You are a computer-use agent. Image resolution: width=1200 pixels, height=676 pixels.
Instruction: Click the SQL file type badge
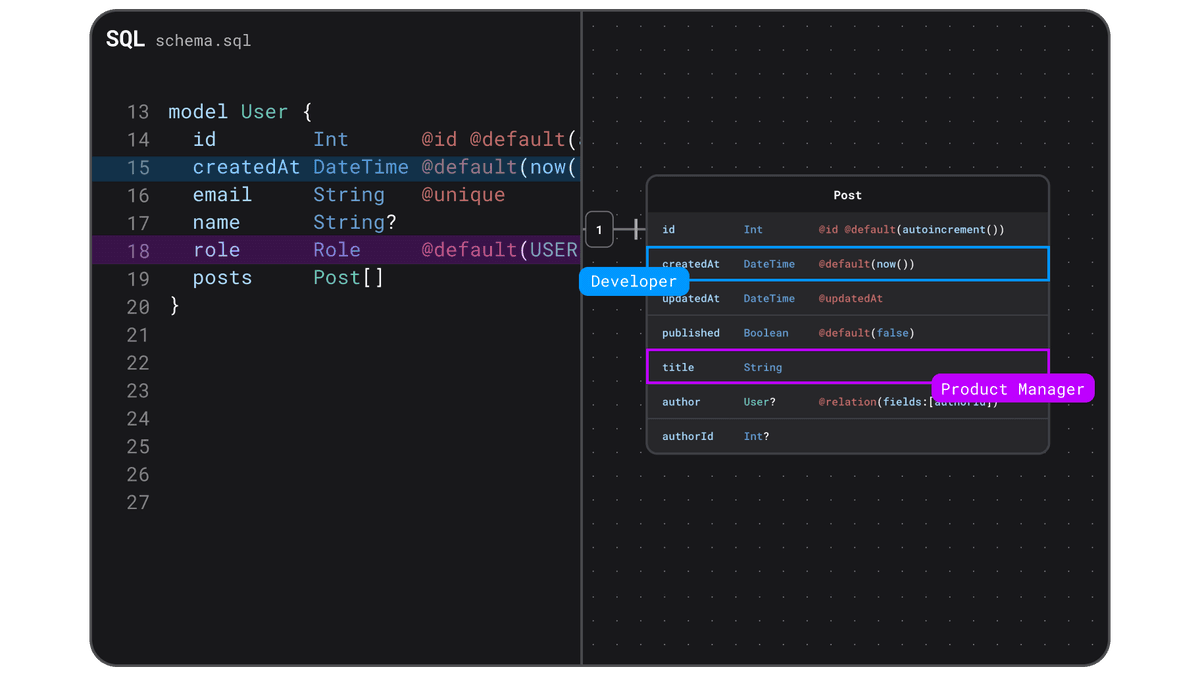(x=124, y=40)
